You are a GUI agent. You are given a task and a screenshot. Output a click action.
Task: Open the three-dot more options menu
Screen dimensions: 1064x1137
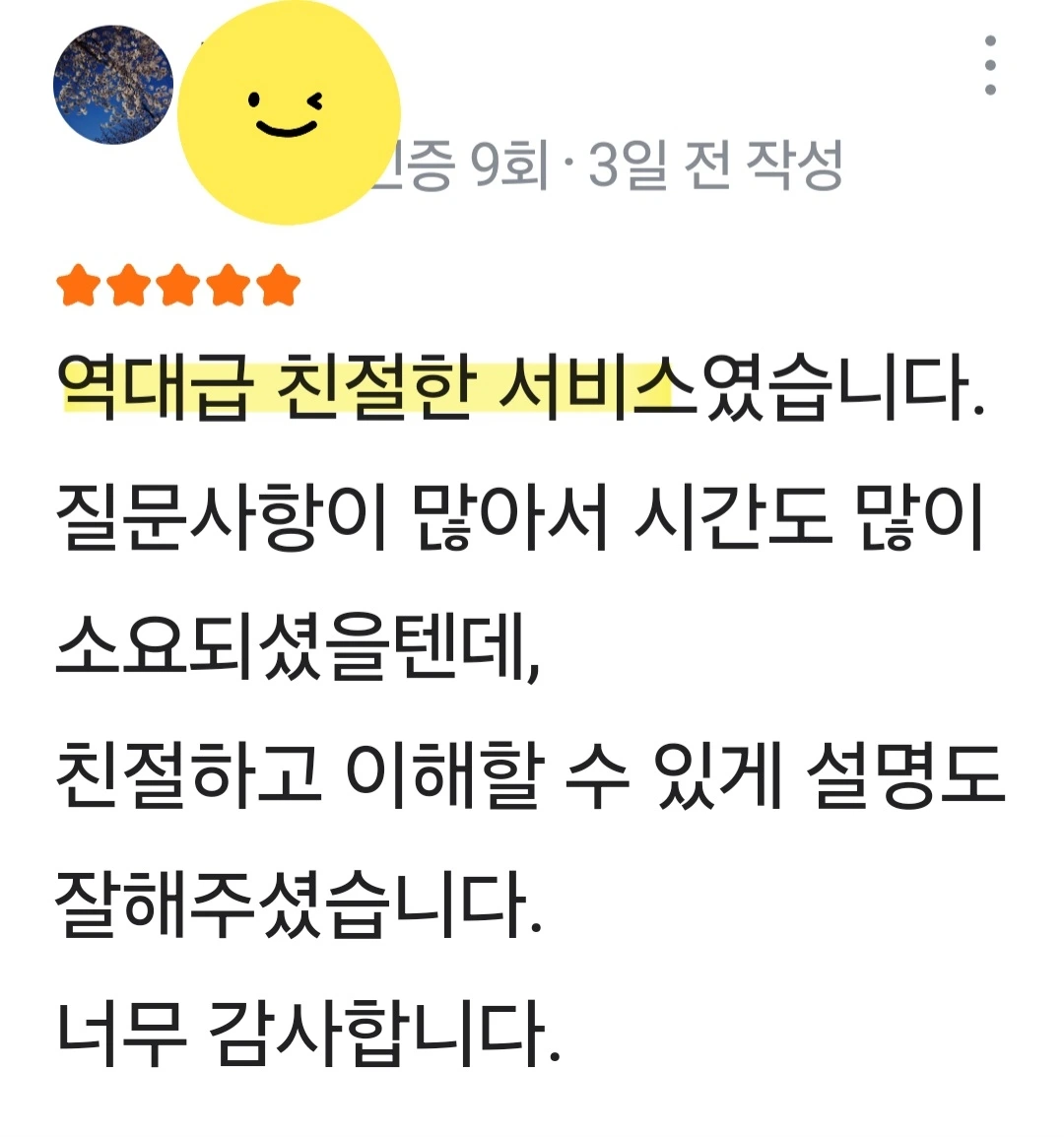[x=990, y=65]
